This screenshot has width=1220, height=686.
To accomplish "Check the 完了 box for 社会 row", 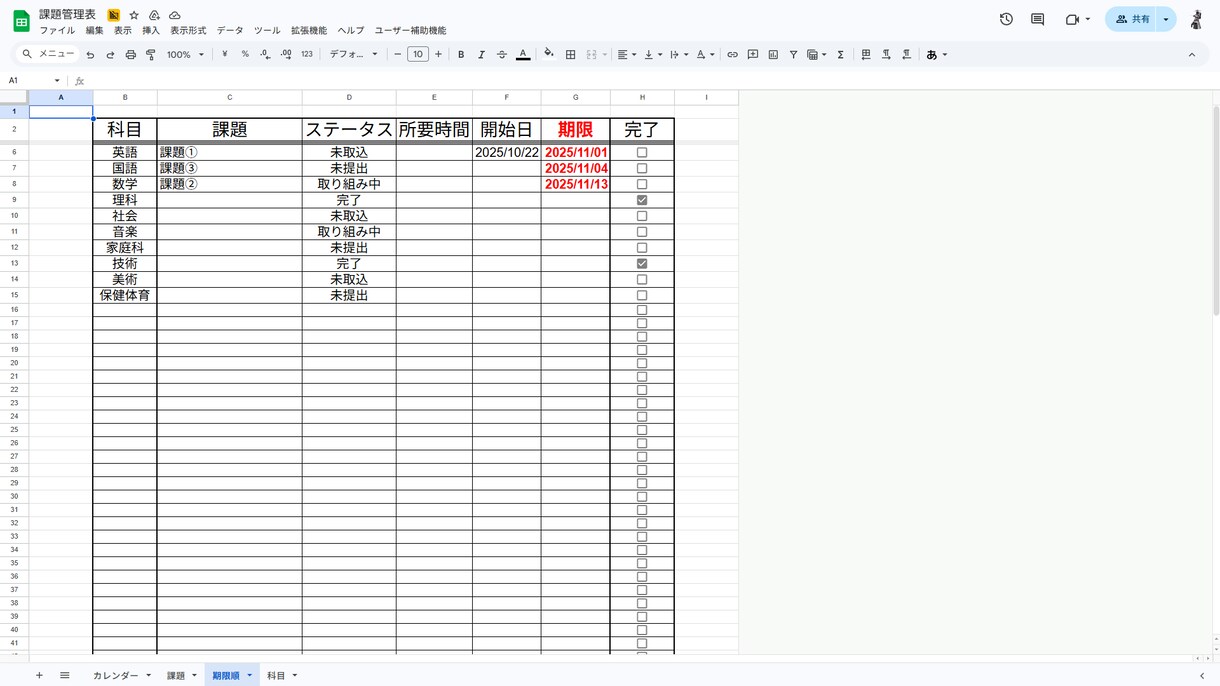I will 642,216.
